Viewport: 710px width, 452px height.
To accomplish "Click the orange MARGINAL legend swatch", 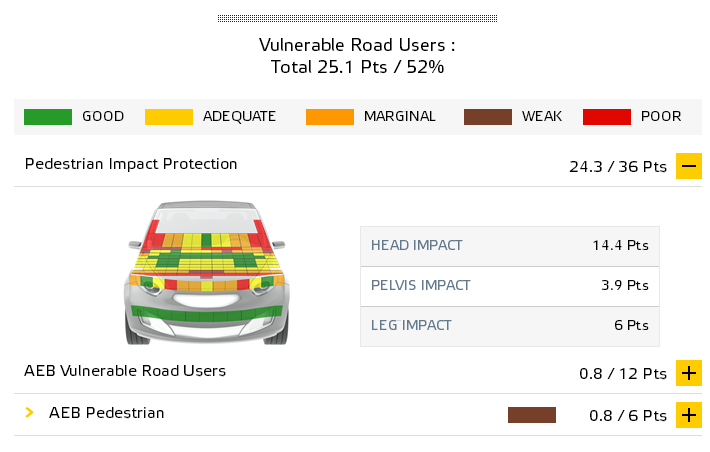I will click(330, 117).
